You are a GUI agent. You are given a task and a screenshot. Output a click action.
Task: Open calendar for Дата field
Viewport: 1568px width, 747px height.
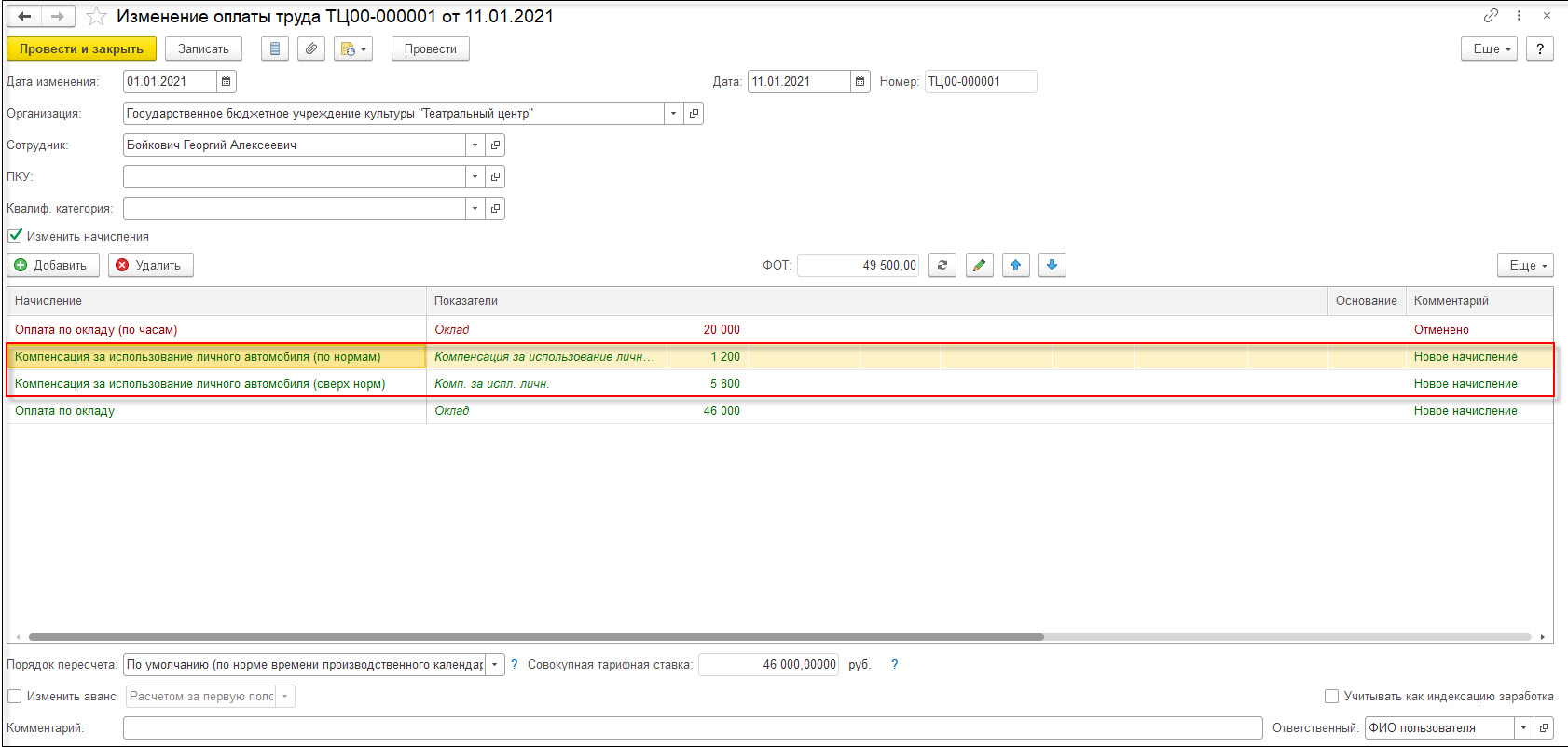[x=860, y=81]
